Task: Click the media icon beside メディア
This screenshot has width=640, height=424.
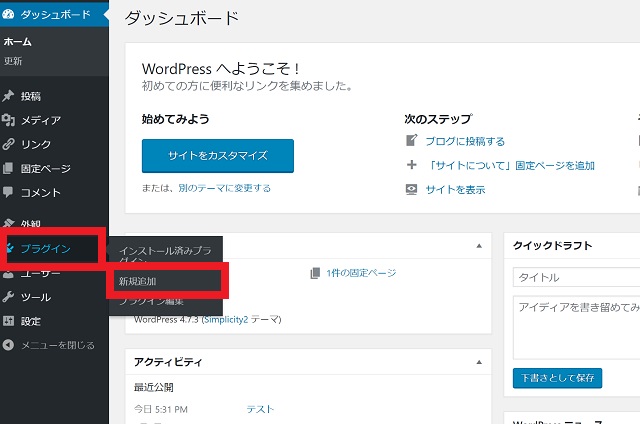Action: (x=8, y=120)
